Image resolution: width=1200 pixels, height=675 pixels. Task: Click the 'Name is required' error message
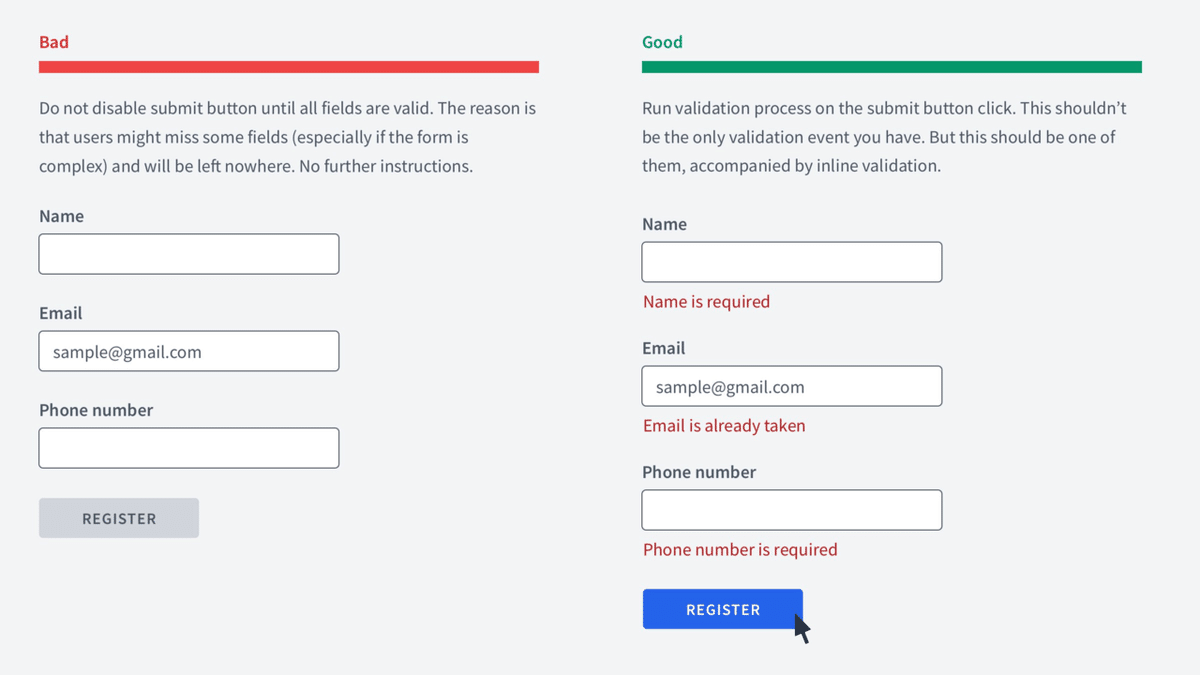[706, 302]
